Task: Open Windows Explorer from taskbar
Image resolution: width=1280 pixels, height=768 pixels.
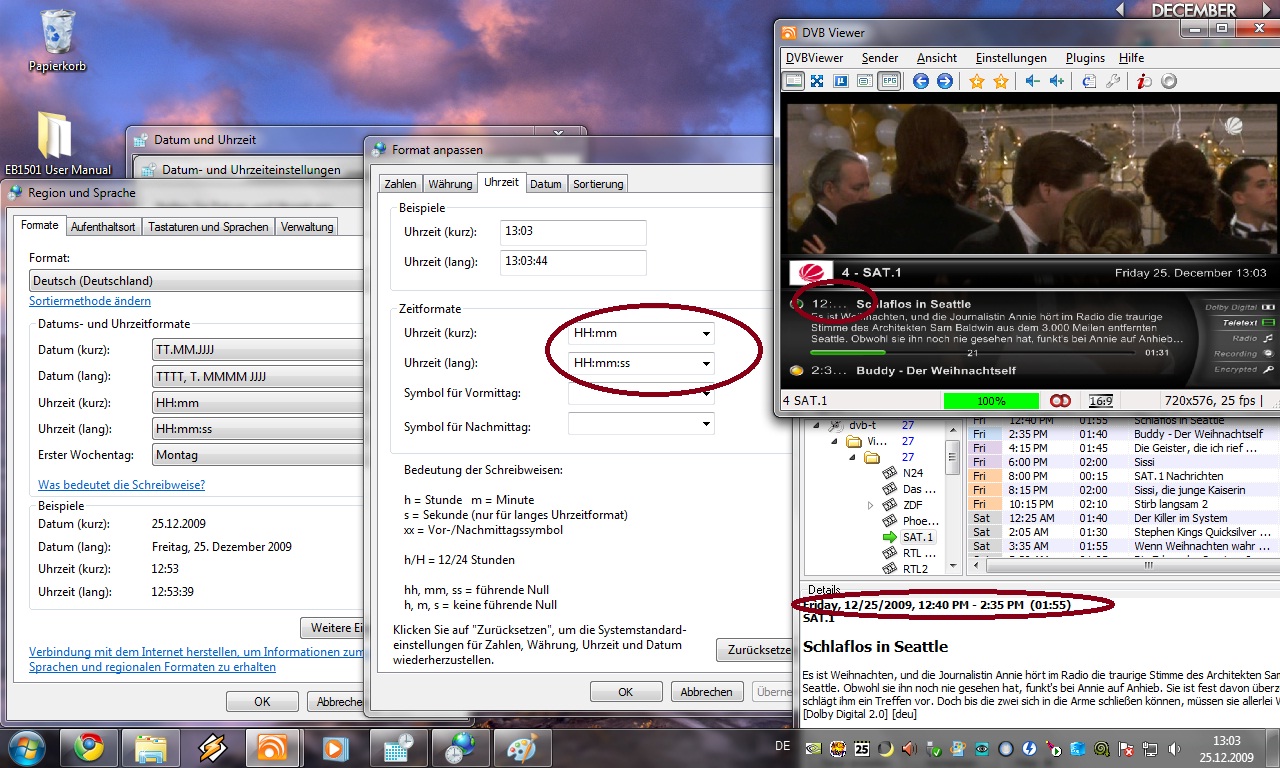Action: (x=150, y=748)
